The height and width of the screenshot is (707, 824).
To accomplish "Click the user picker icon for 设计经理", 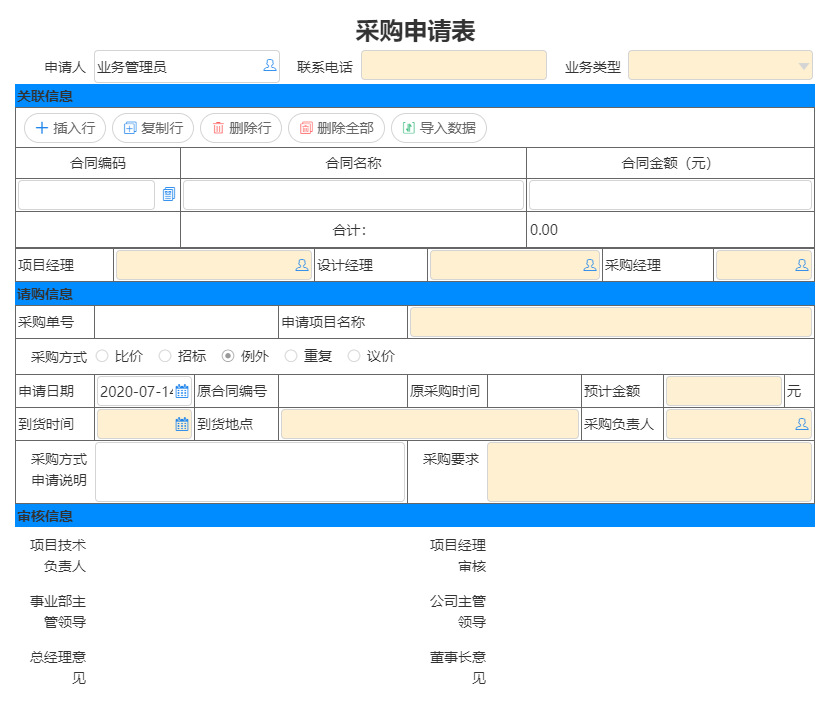I will [590, 265].
